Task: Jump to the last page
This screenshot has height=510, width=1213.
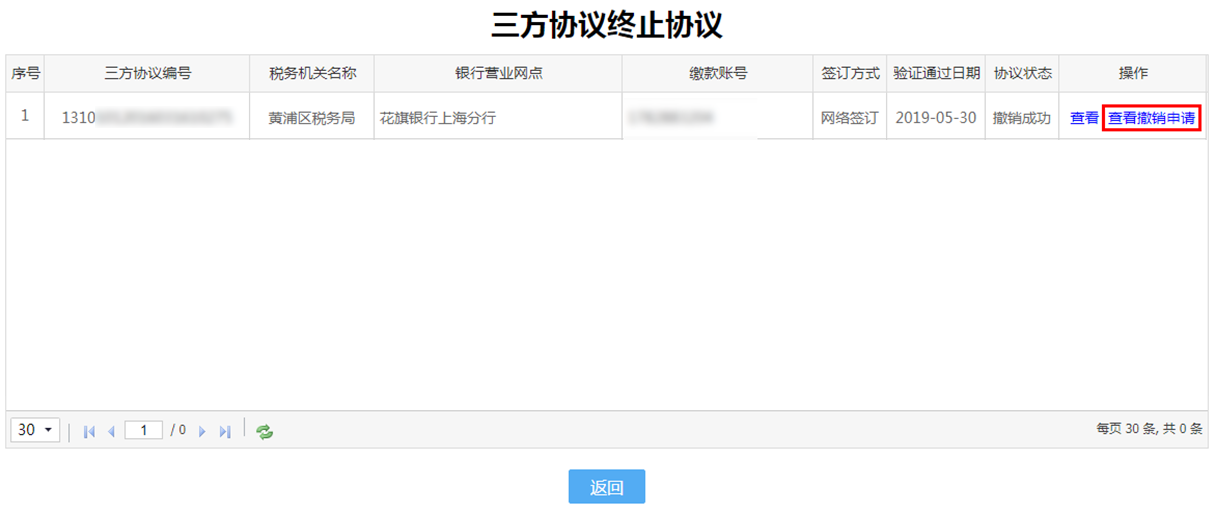Action: (225, 431)
